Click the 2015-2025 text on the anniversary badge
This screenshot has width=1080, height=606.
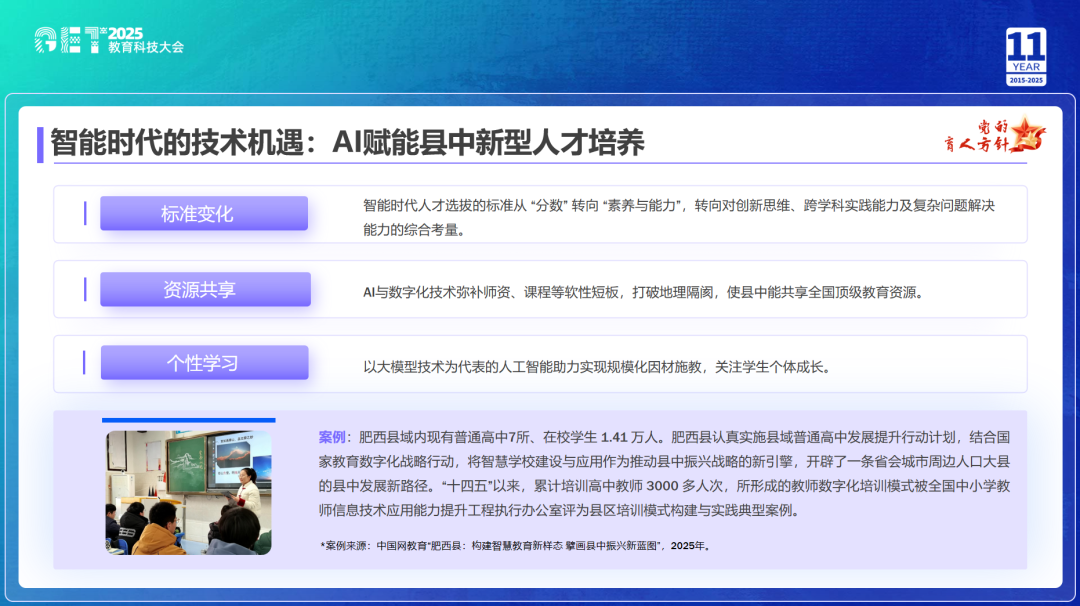pyautogui.click(x=1026, y=80)
